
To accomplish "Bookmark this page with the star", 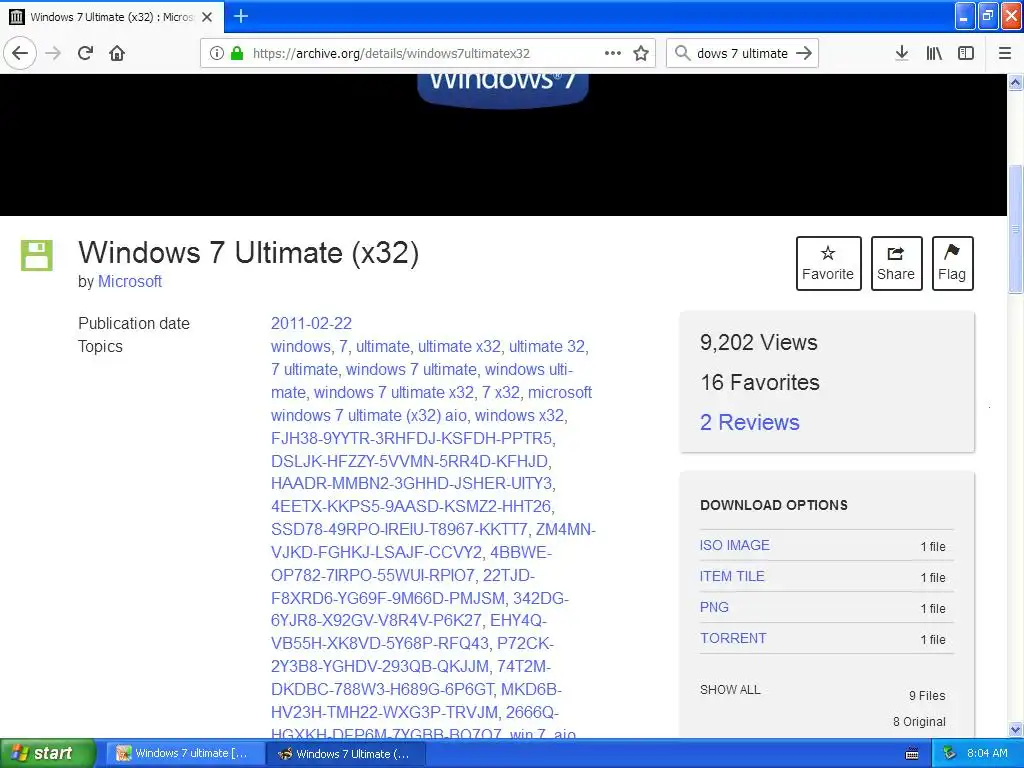I will [641, 54].
